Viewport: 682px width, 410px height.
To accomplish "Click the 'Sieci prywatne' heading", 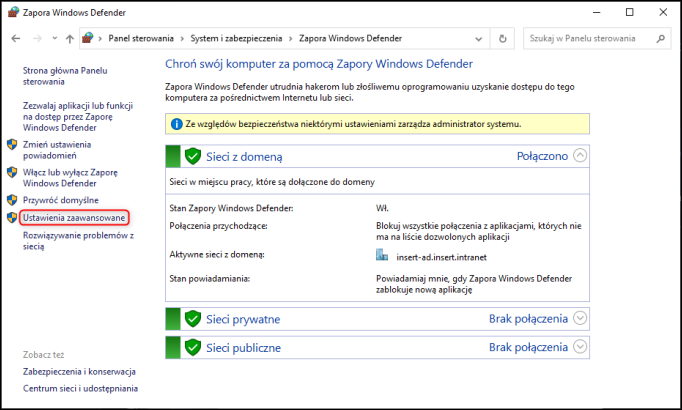I will pos(243,319).
